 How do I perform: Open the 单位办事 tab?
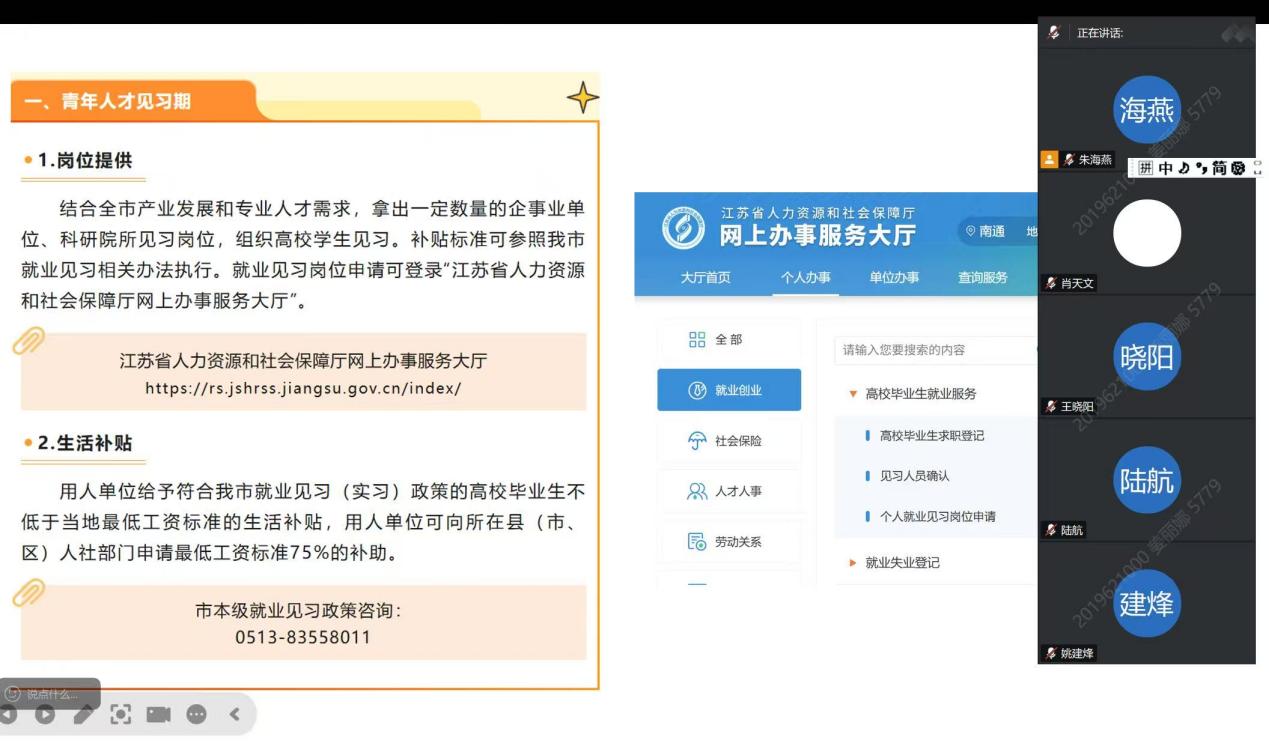tap(894, 277)
